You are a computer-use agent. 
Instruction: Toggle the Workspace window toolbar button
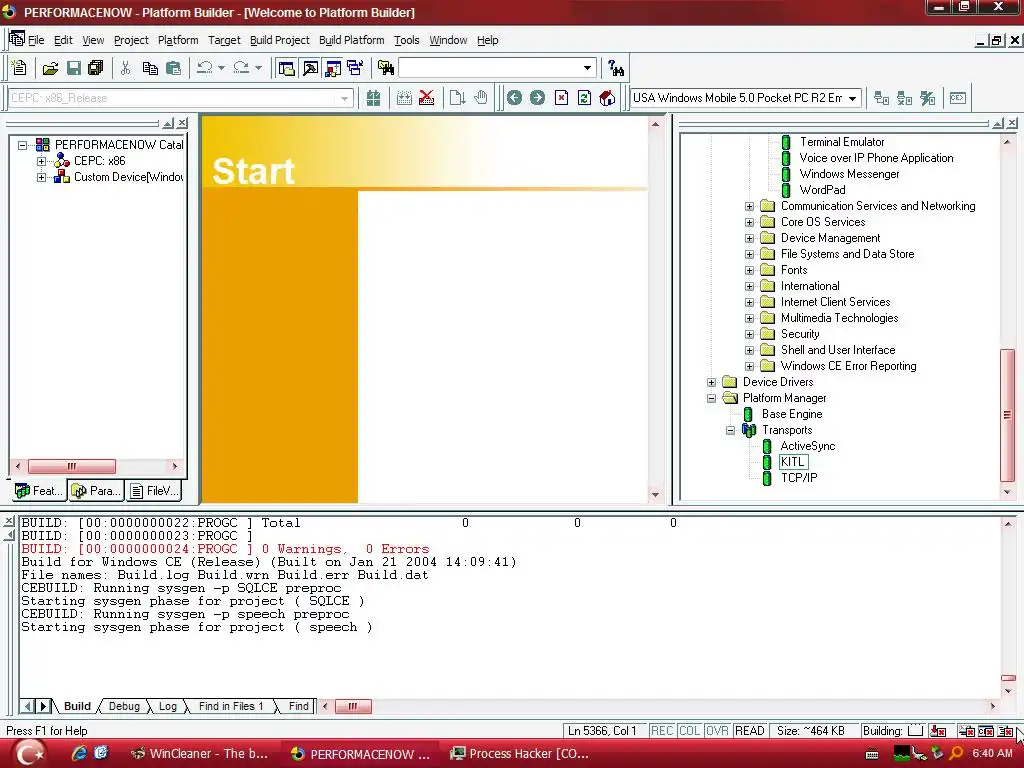point(286,68)
